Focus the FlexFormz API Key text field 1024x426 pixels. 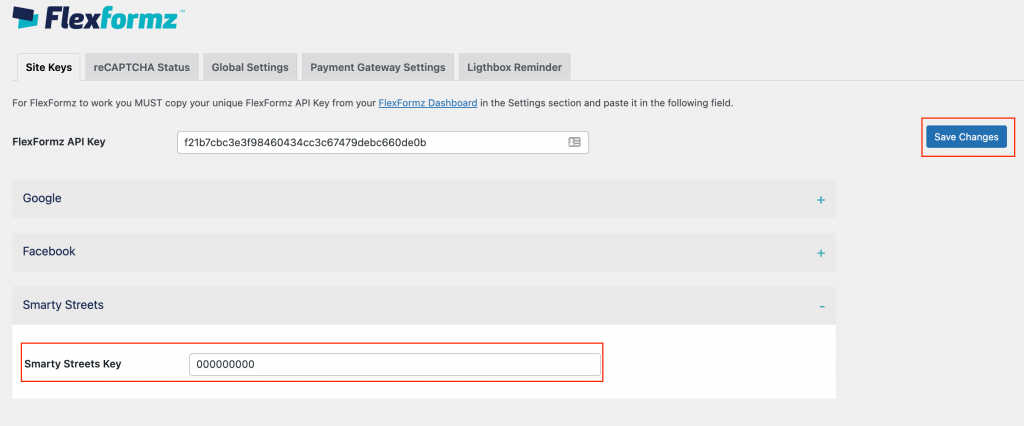370,142
